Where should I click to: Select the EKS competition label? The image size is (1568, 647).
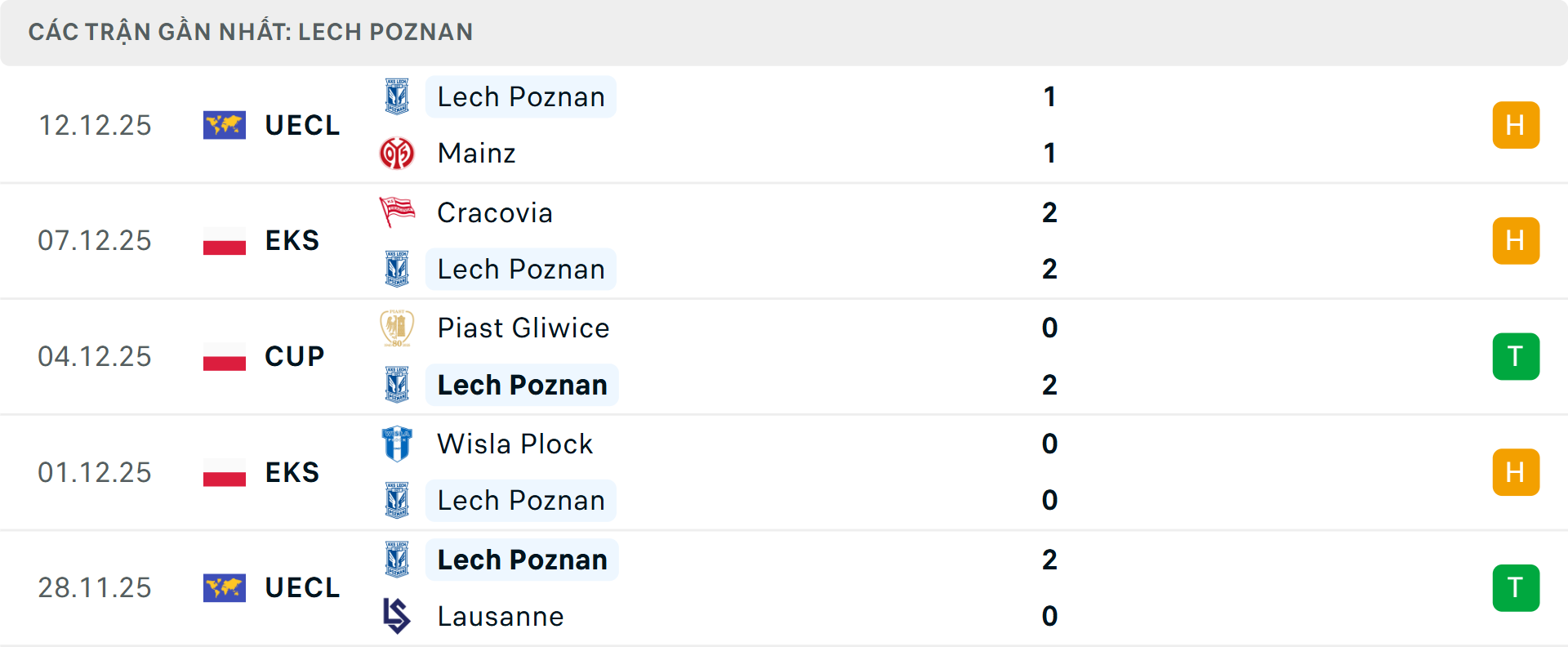coord(292,241)
